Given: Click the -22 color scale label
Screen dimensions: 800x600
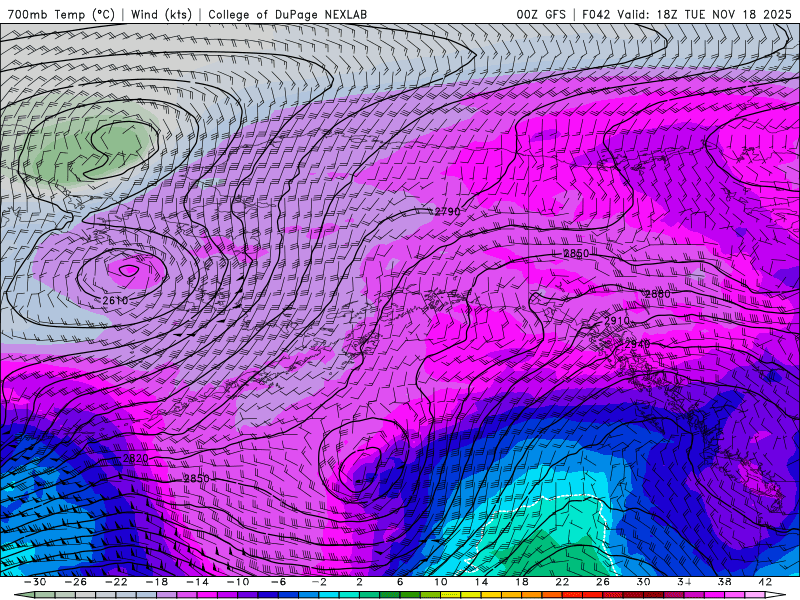Looking at the screenshot, I should pyautogui.click(x=116, y=582).
